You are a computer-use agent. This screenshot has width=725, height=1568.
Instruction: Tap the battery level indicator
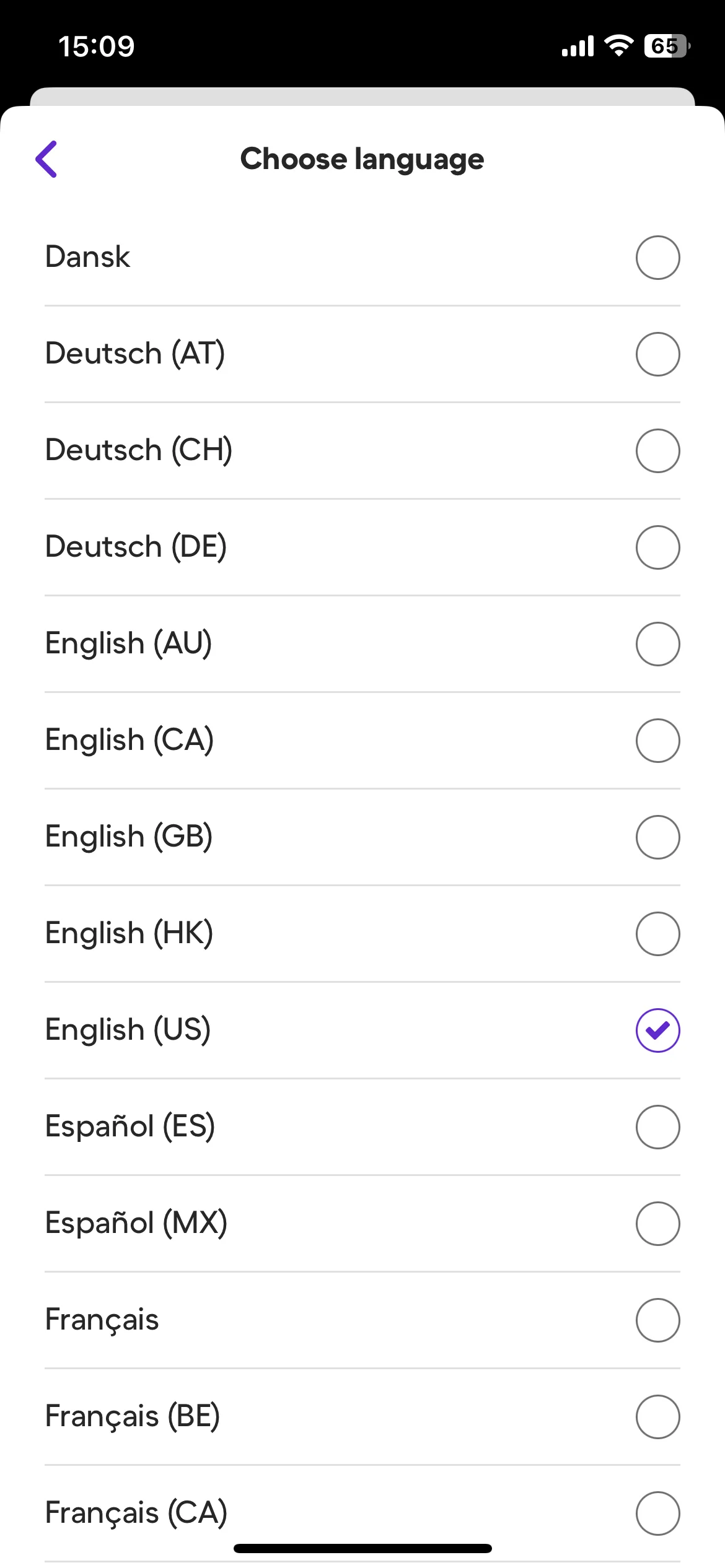(x=667, y=46)
